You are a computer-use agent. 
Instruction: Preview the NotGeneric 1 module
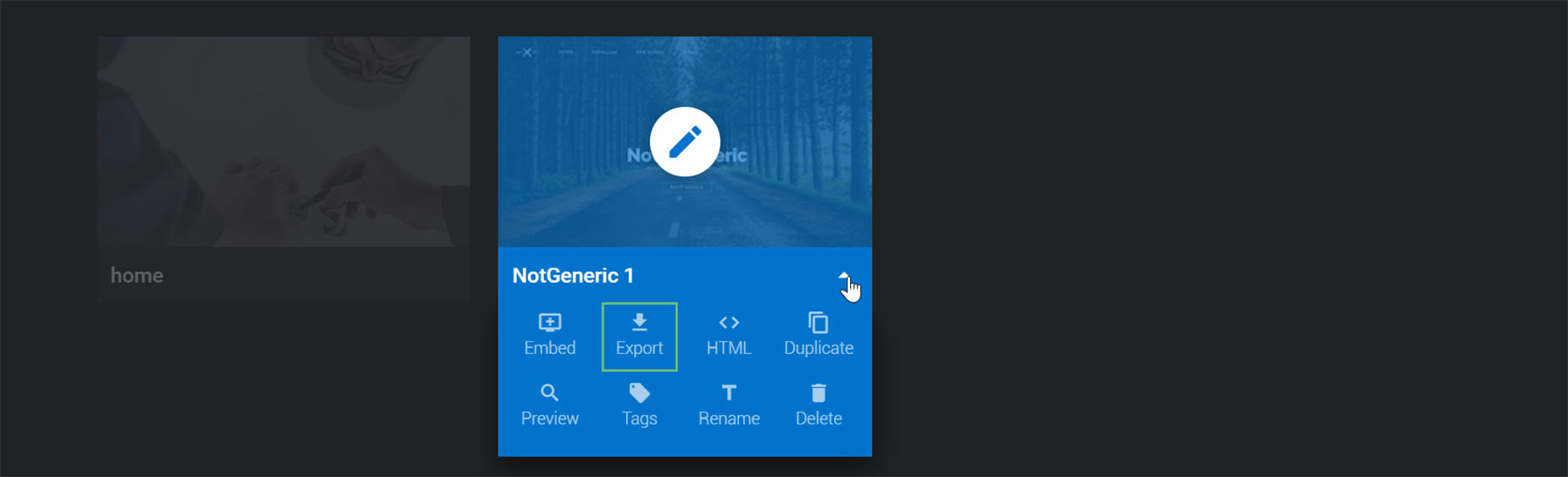tap(550, 405)
